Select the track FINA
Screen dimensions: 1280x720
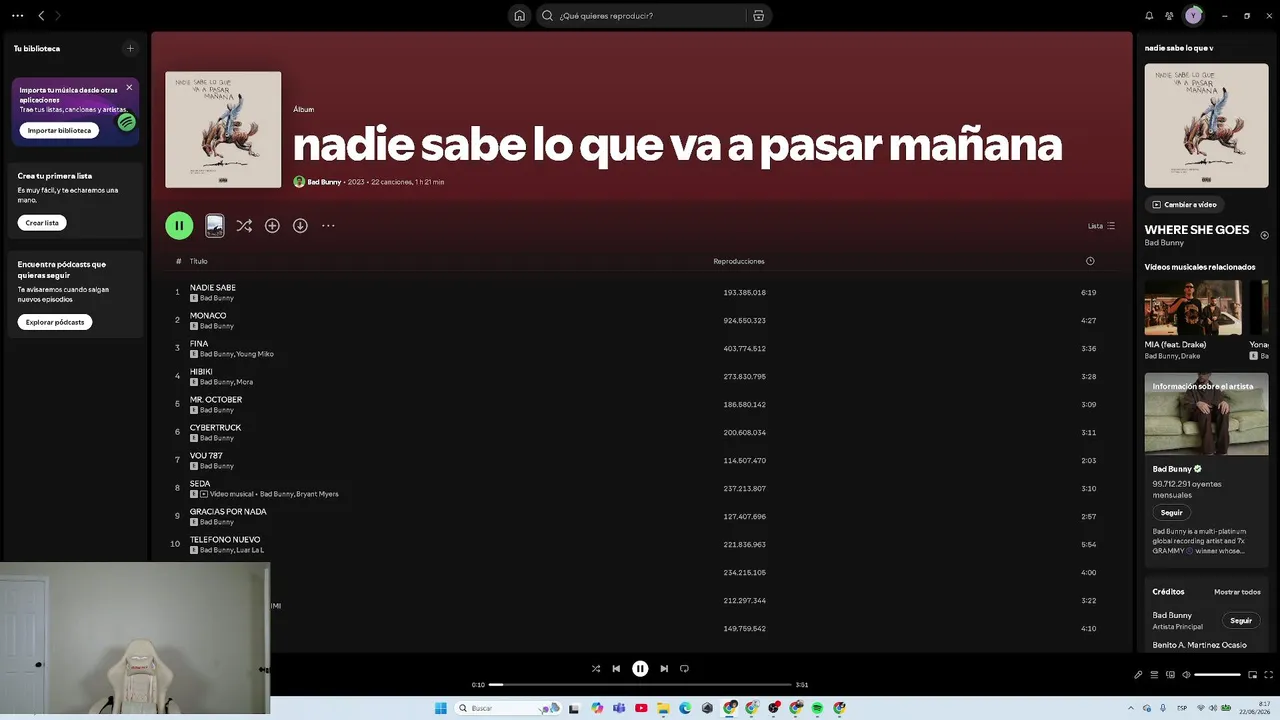tap(199, 344)
